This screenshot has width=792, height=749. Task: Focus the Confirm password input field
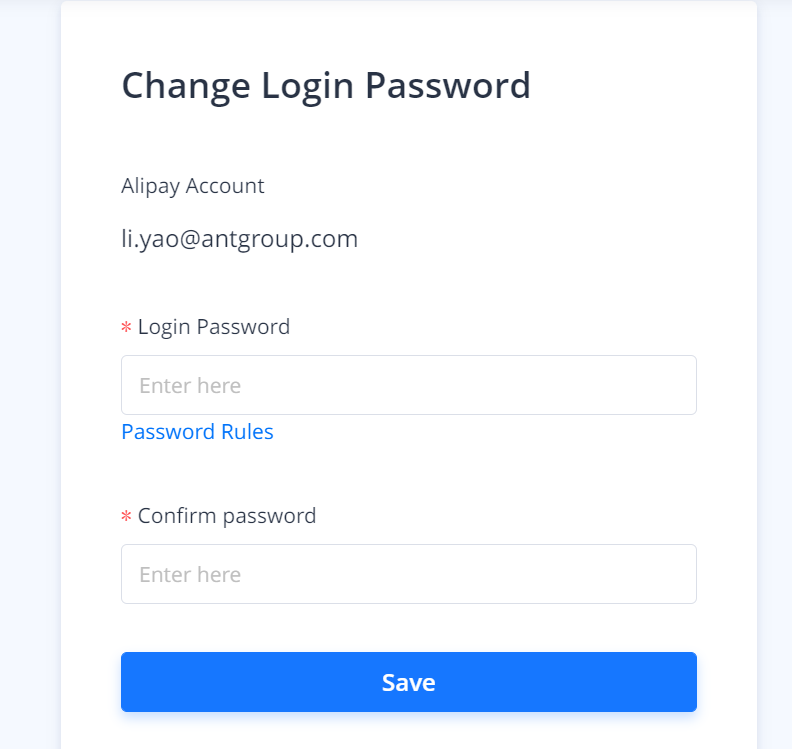(x=408, y=574)
